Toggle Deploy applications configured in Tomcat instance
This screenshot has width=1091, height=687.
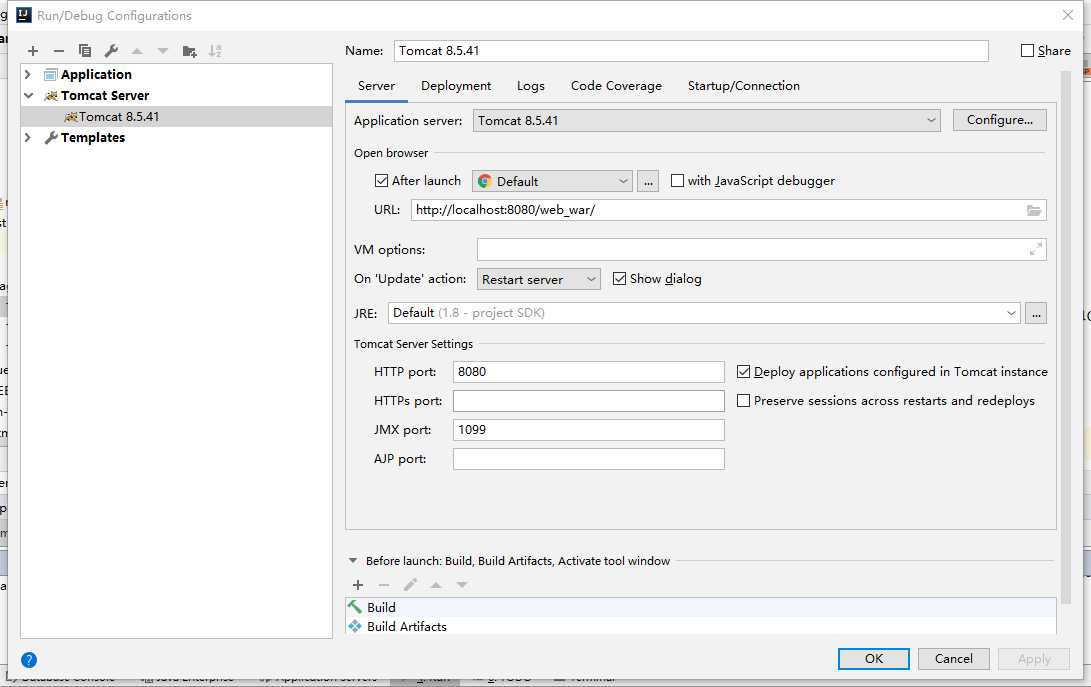click(x=743, y=372)
